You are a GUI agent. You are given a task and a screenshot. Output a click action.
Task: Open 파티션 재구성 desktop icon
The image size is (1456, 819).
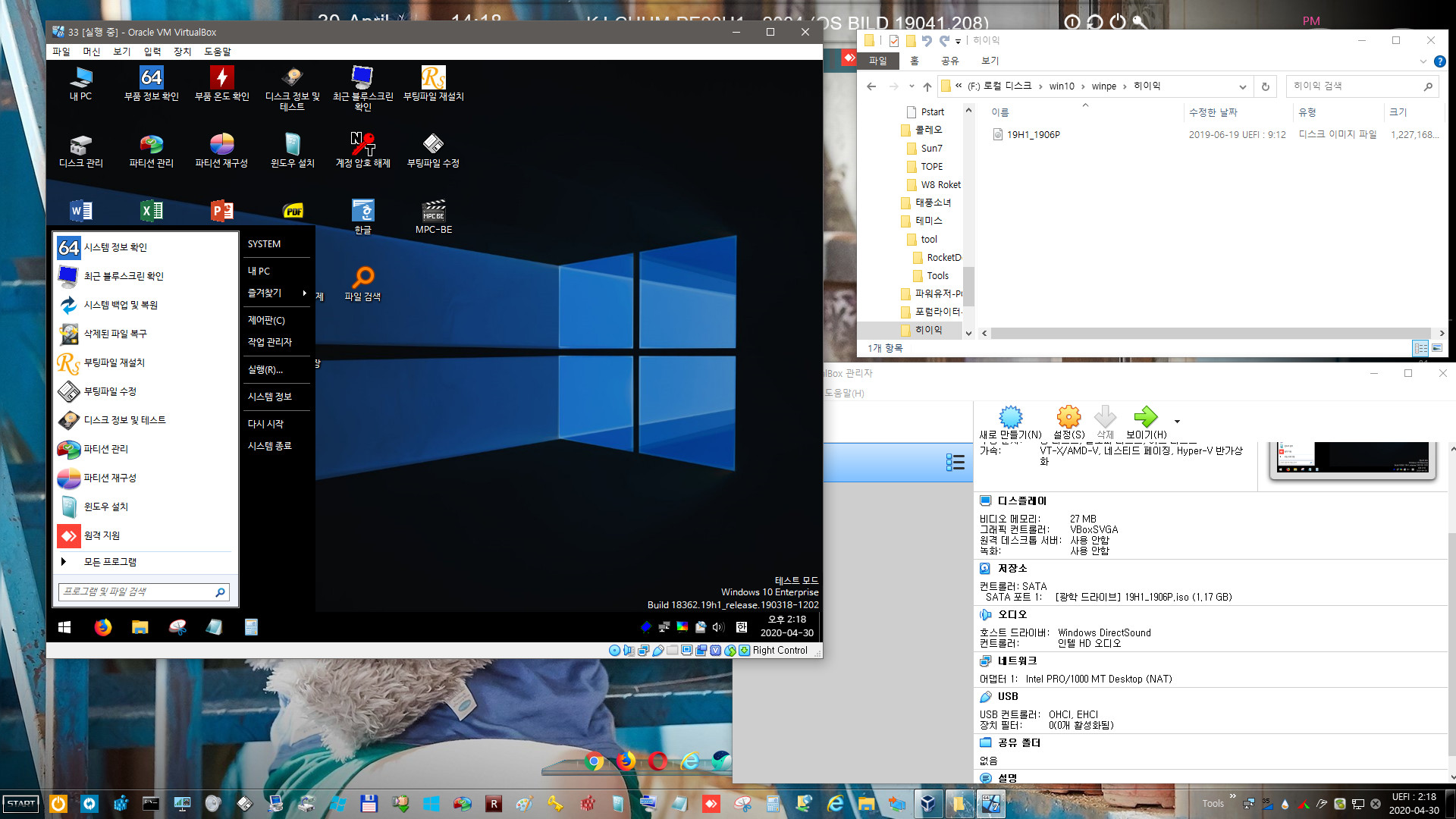pyautogui.click(x=221, y=151)
